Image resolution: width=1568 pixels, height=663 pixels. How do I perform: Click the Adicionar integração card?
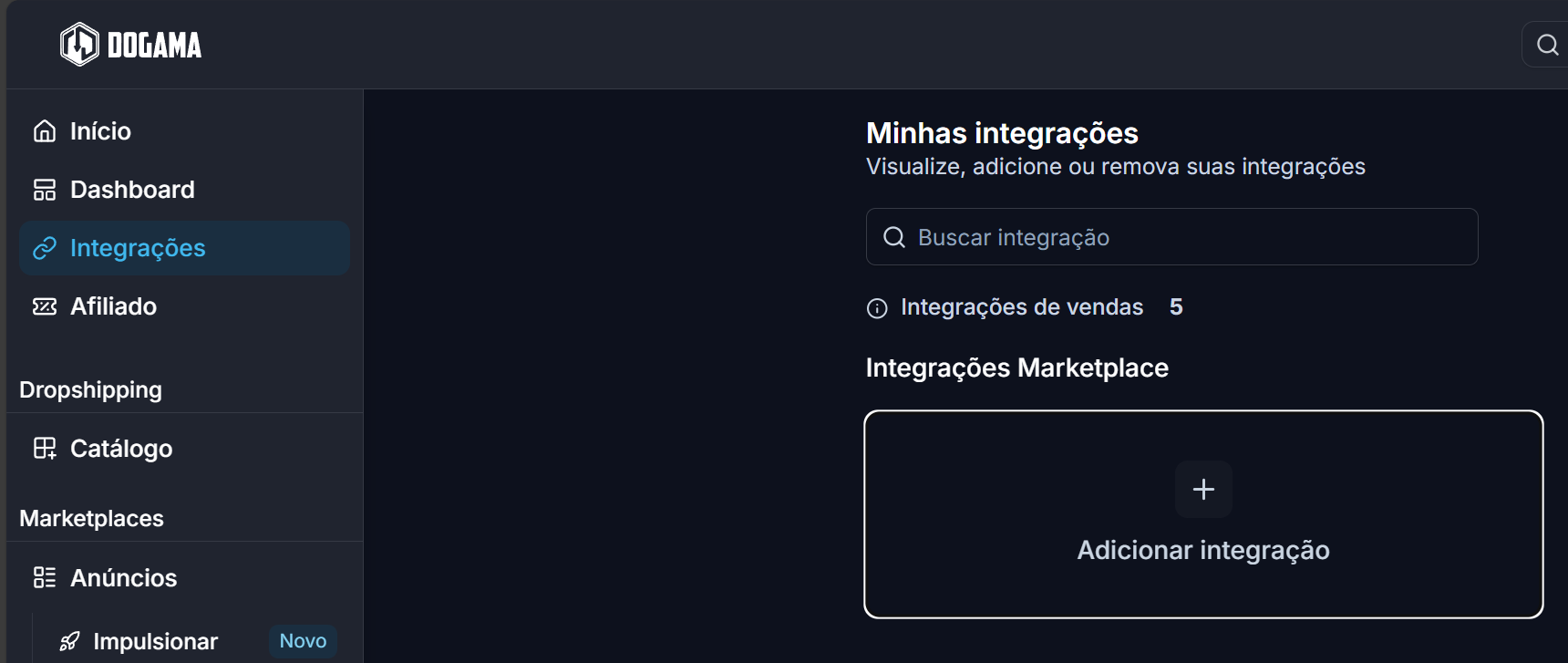[1203, 514]
